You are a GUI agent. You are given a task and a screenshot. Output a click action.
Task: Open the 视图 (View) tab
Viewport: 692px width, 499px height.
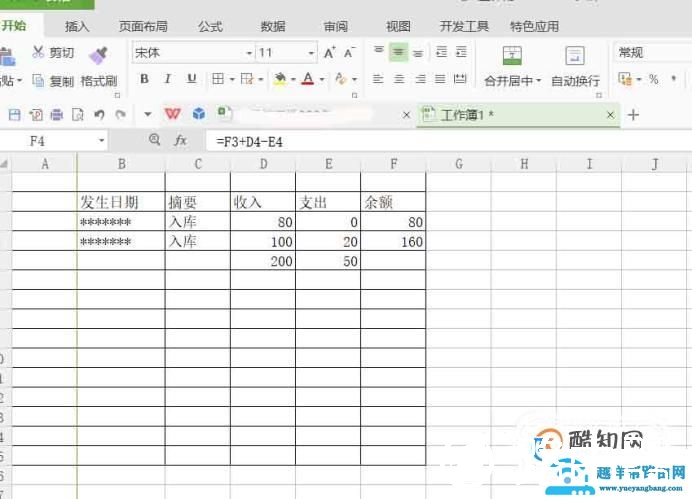[398, 26]
